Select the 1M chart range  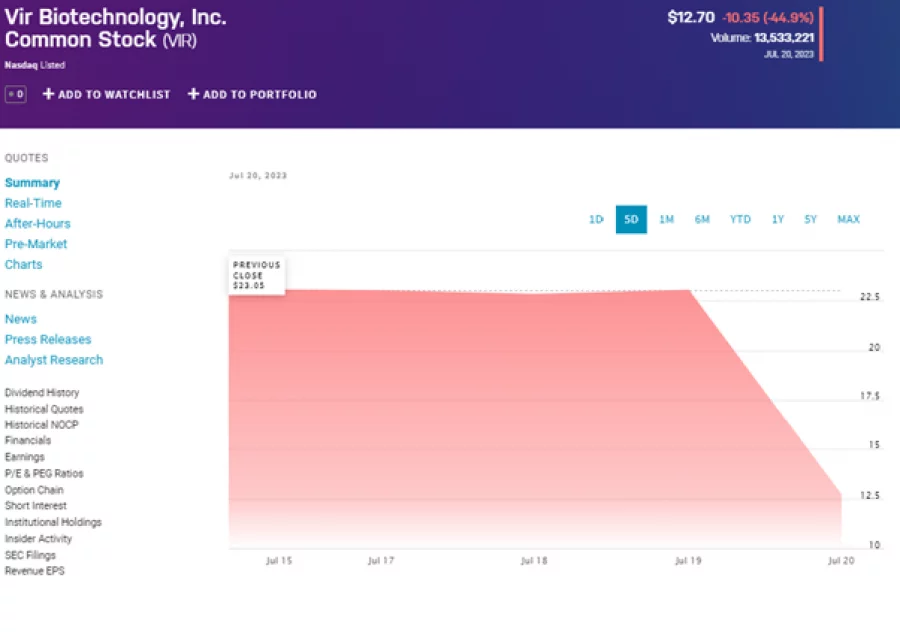tap(667, 219)
